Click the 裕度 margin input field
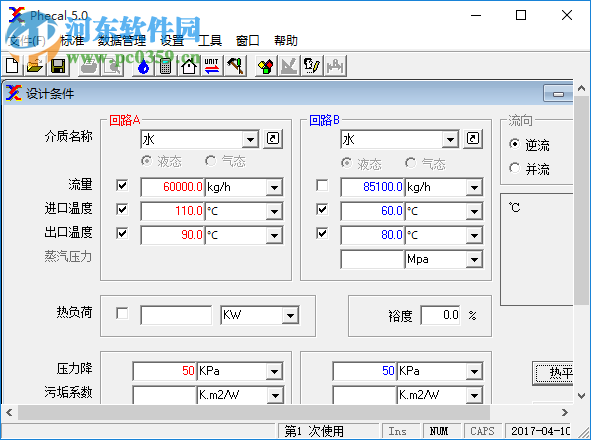The width and height of the screenshot is (591, 440). pyautogui.click(x=441, y=315)
